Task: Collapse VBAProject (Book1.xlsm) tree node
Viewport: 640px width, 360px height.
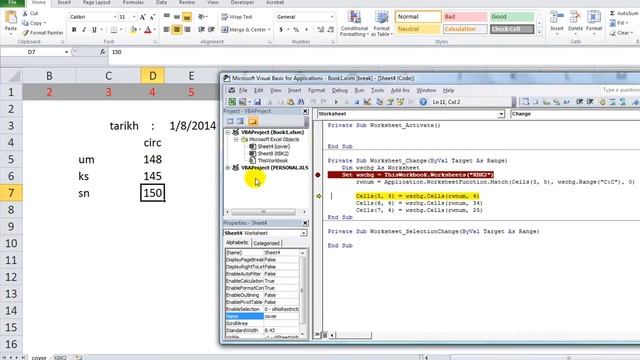Action: [228, 132]
